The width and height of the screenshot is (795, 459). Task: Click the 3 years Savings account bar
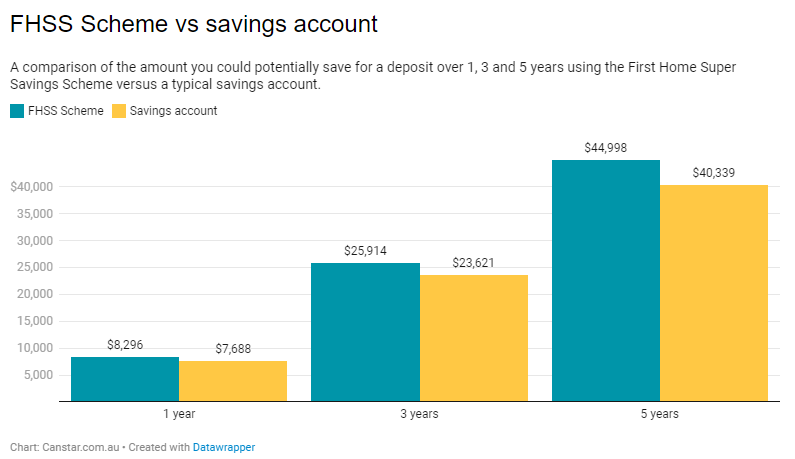click(x=473, y=338)
